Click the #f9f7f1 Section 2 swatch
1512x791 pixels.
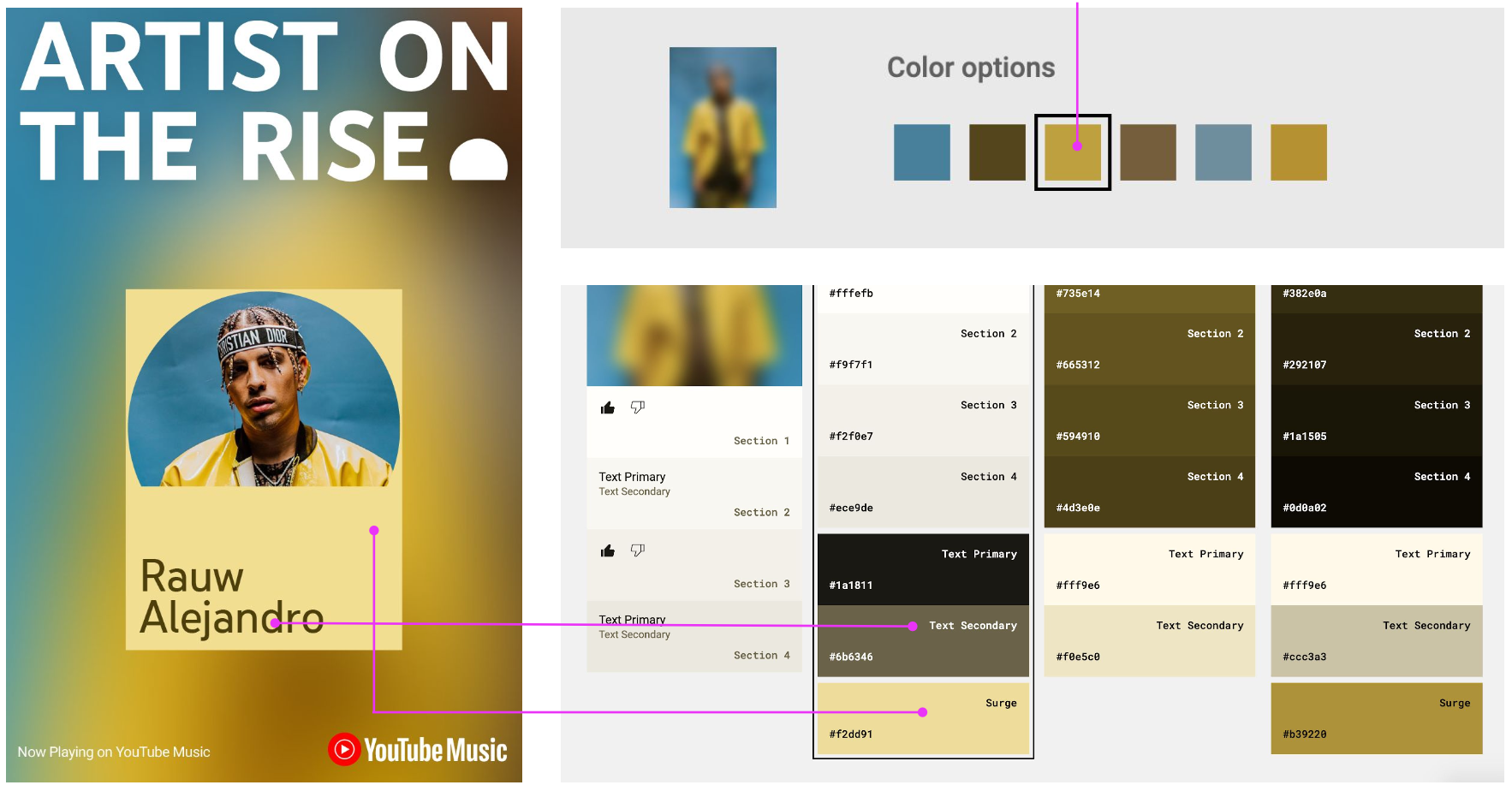tap(923, 349)
